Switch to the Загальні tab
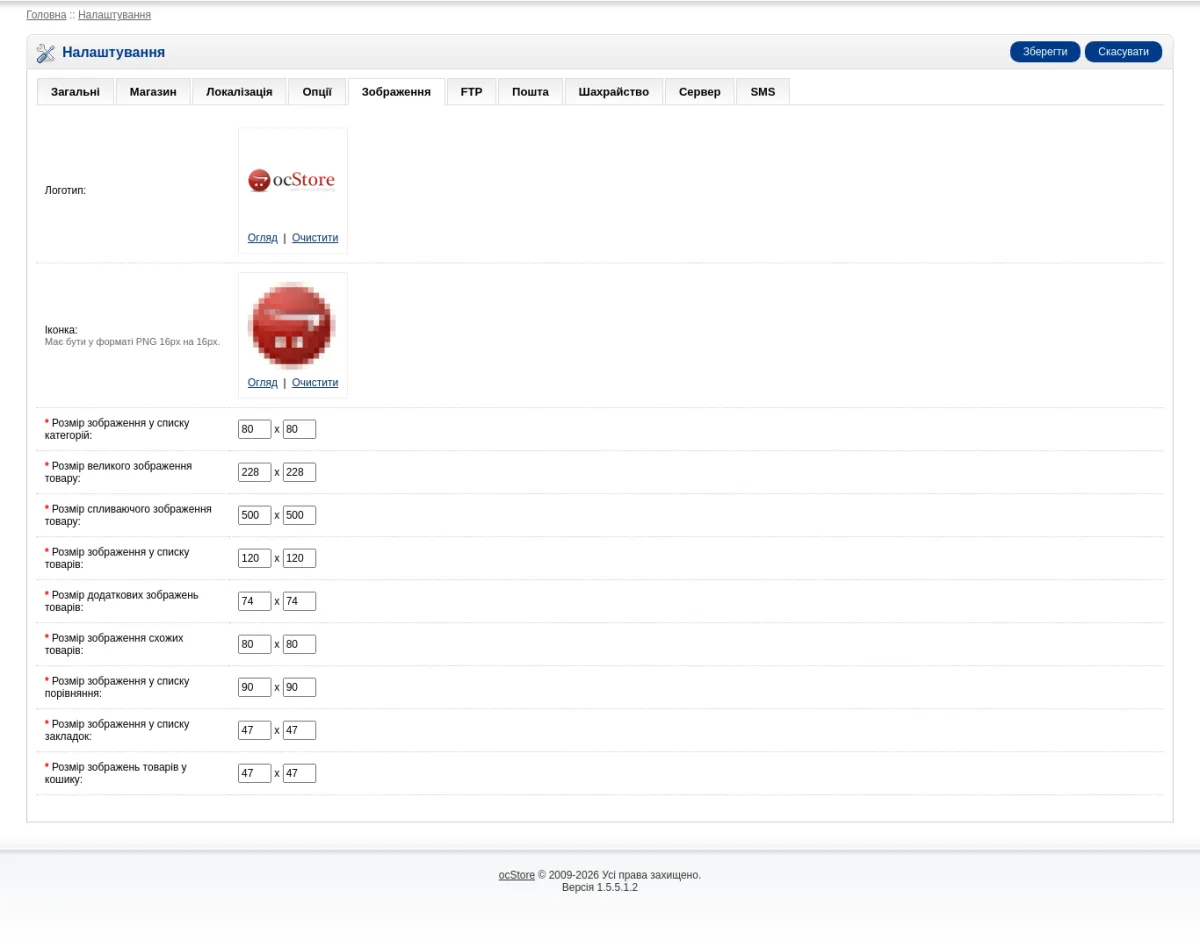 tap(75, 92)
